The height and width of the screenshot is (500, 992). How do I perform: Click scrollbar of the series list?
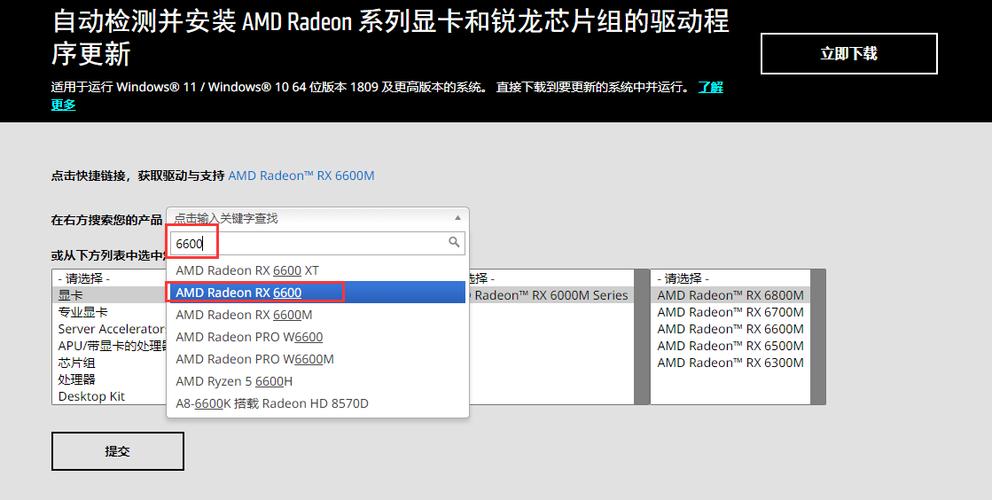642,337
